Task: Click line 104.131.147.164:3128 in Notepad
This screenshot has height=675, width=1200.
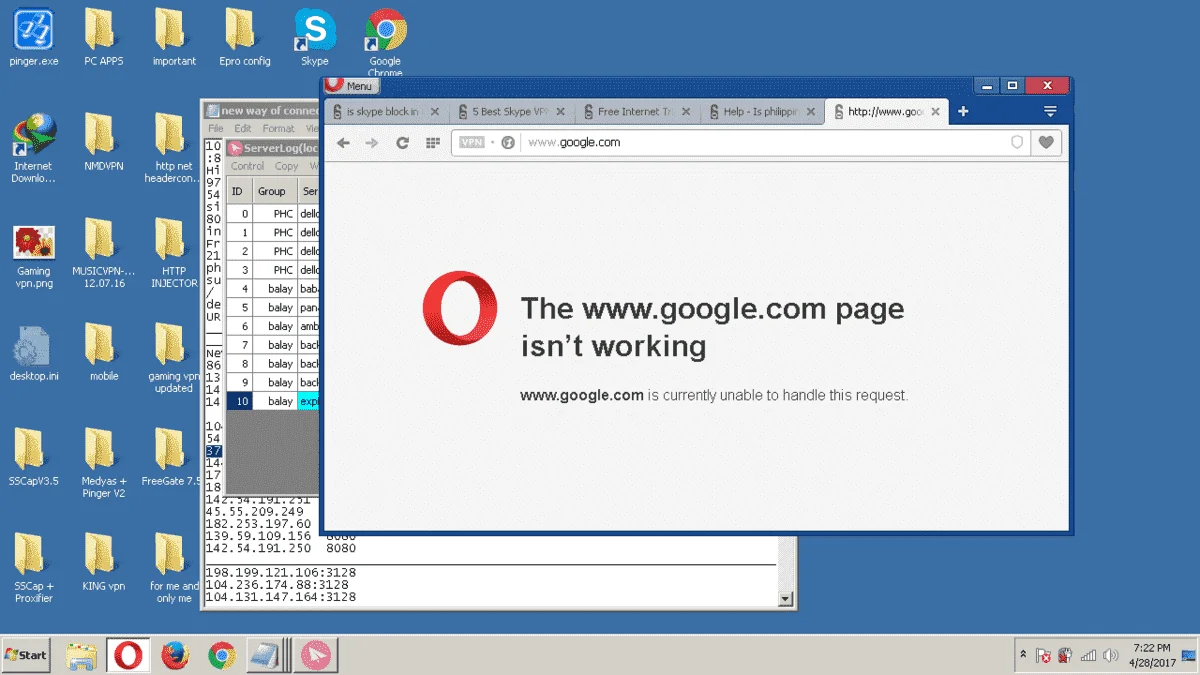Action: coord(280,597)
